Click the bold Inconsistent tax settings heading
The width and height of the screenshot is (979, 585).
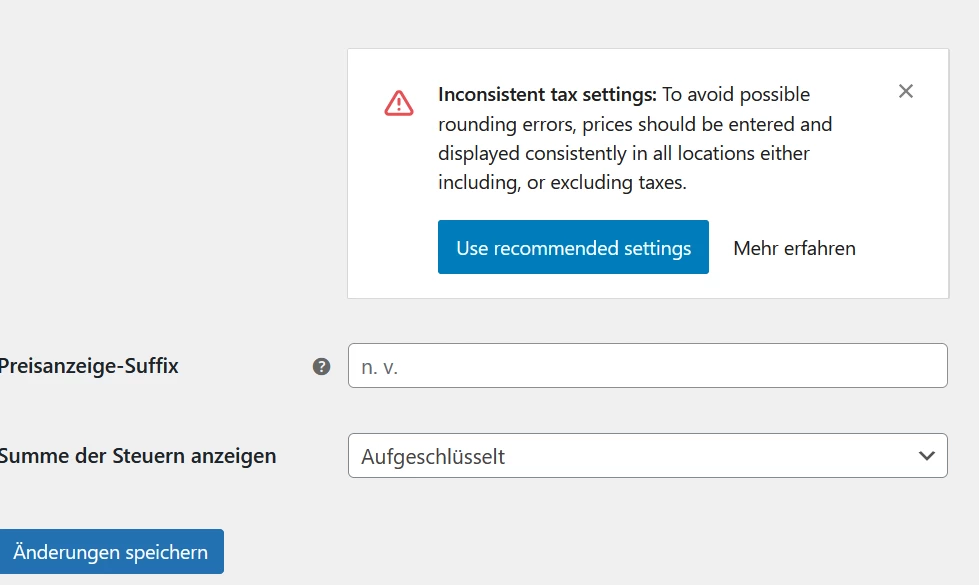[x=547, y=94]
